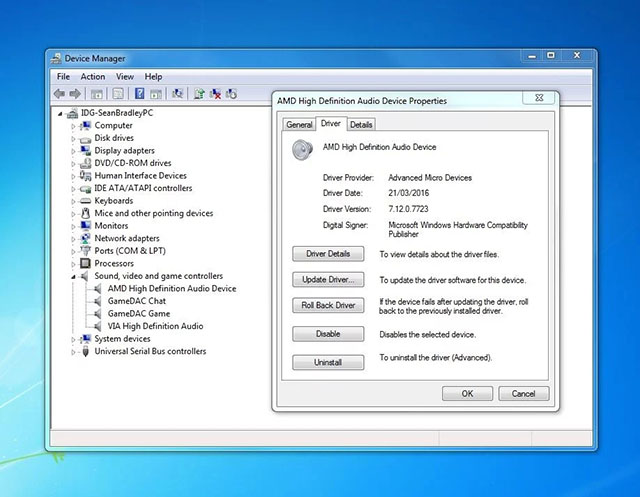This screenshot has width=640, height=497.
Task: Click the Disk drives category icon
Action: click(x=85, y=138)
